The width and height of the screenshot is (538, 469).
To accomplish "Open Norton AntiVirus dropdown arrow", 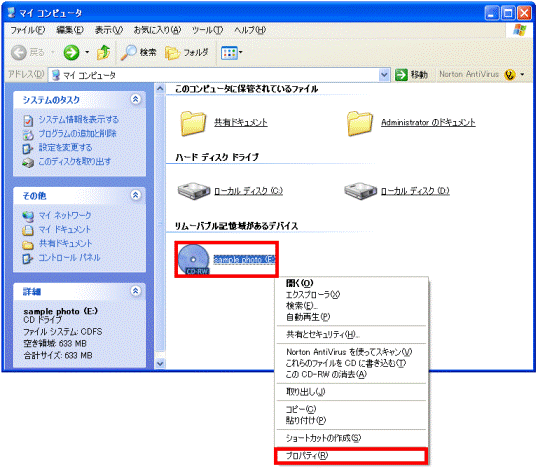I will (522, 74).
